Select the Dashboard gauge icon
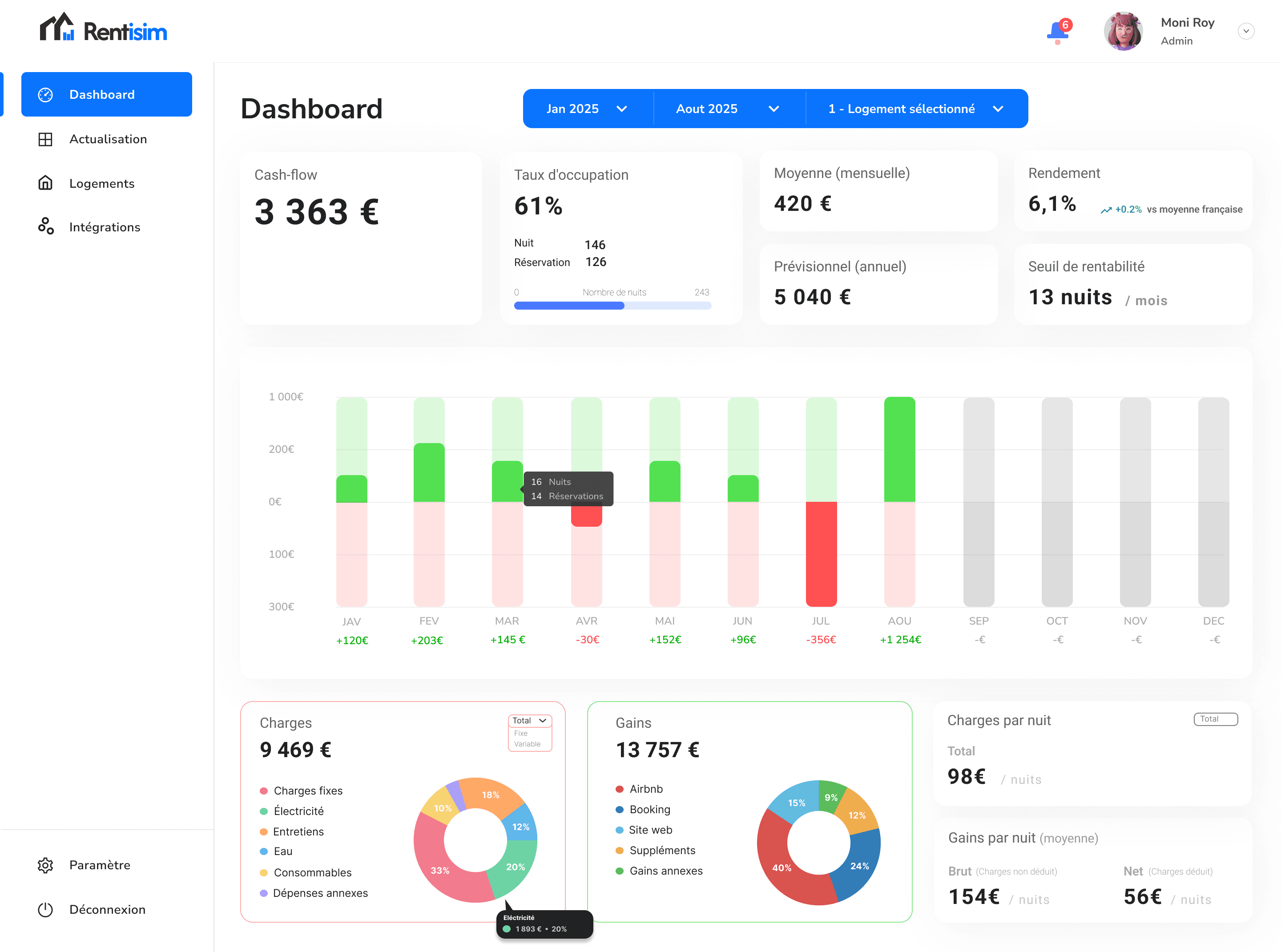 45,94
